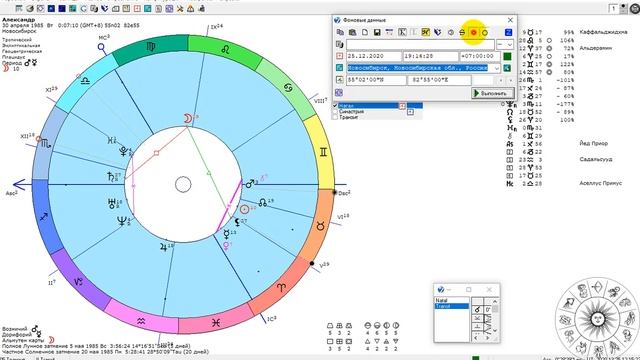Click the red dot circle icon in dialog

point(473,32)
